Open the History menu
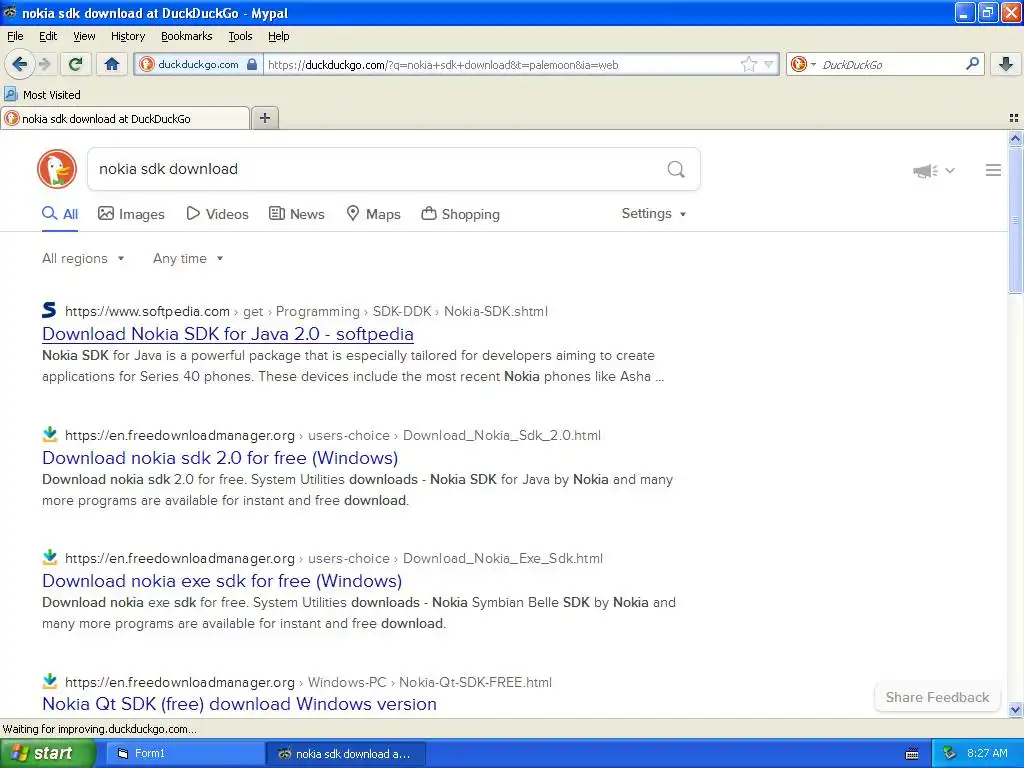 (x=127, y=36)
